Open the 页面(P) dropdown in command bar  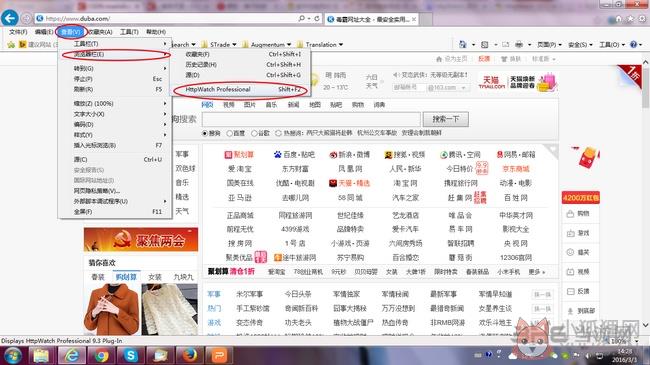coord(549,44)
